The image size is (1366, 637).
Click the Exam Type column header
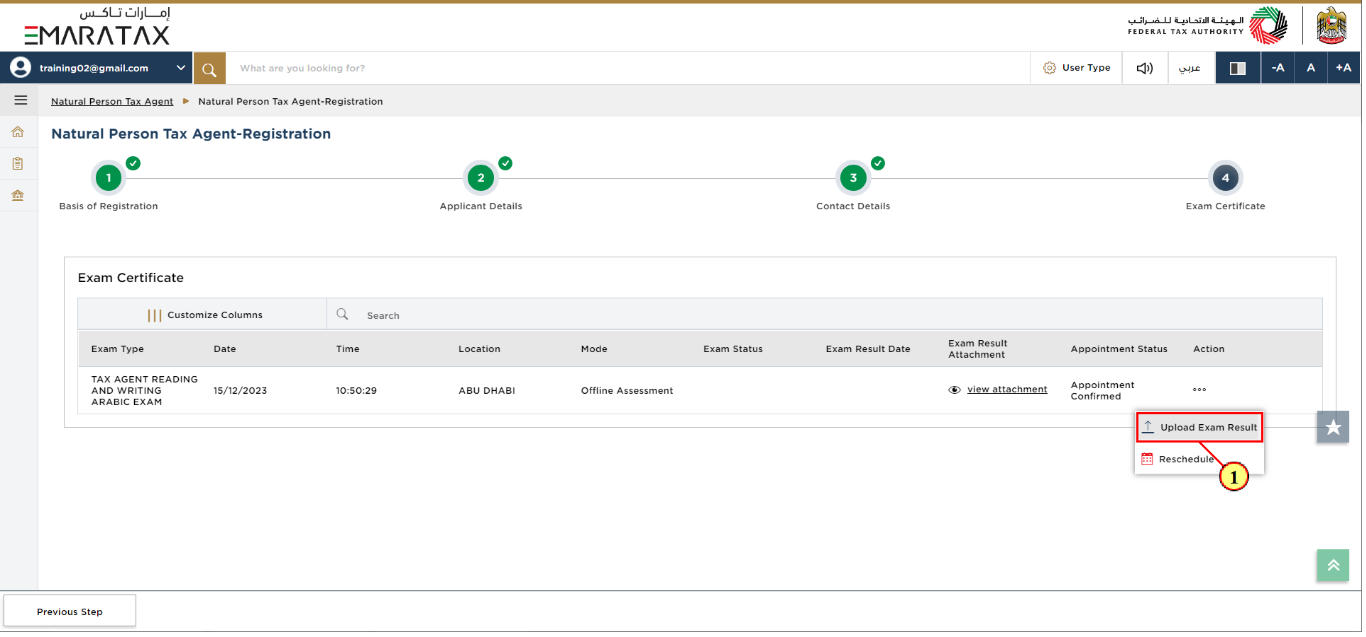tap(117, 349)
